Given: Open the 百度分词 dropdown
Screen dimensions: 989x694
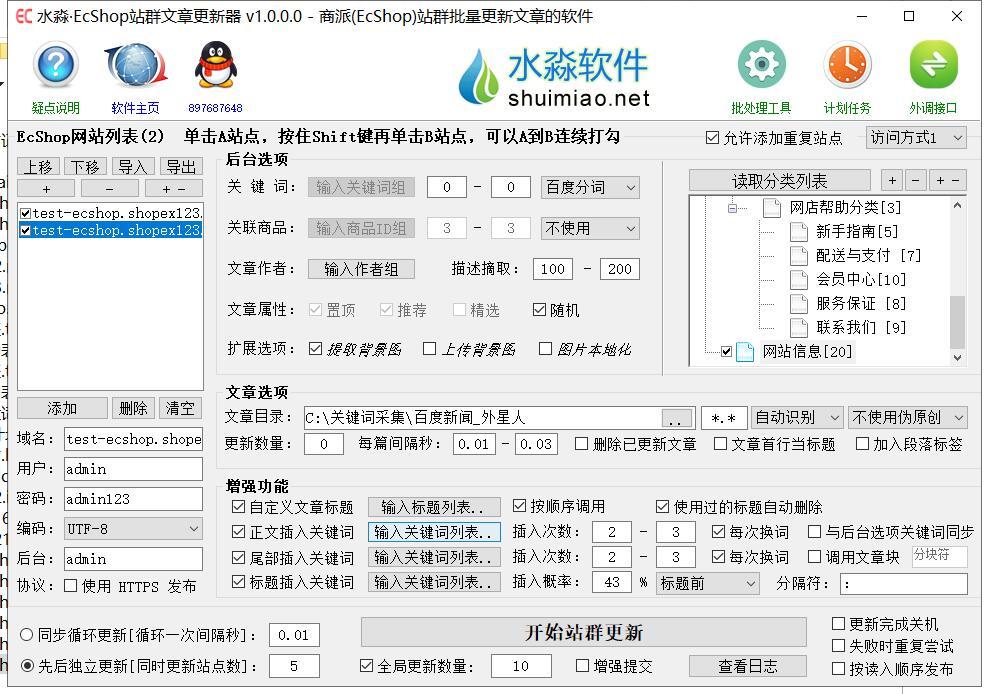Looking at the screenshot, I should [589, 187].
